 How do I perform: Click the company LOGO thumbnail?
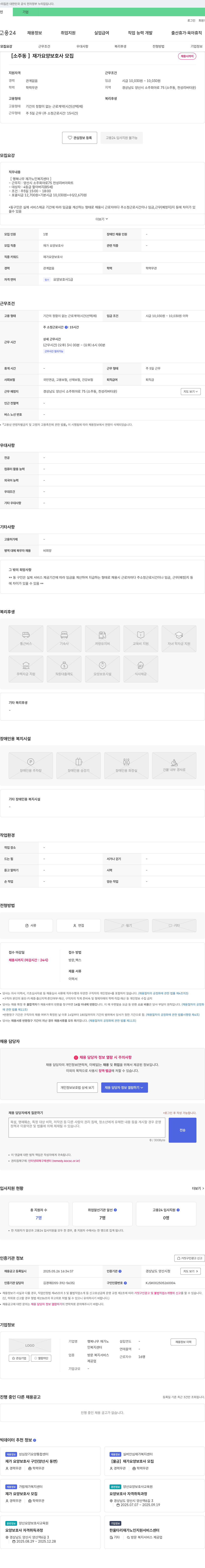tap(30, 1346)
